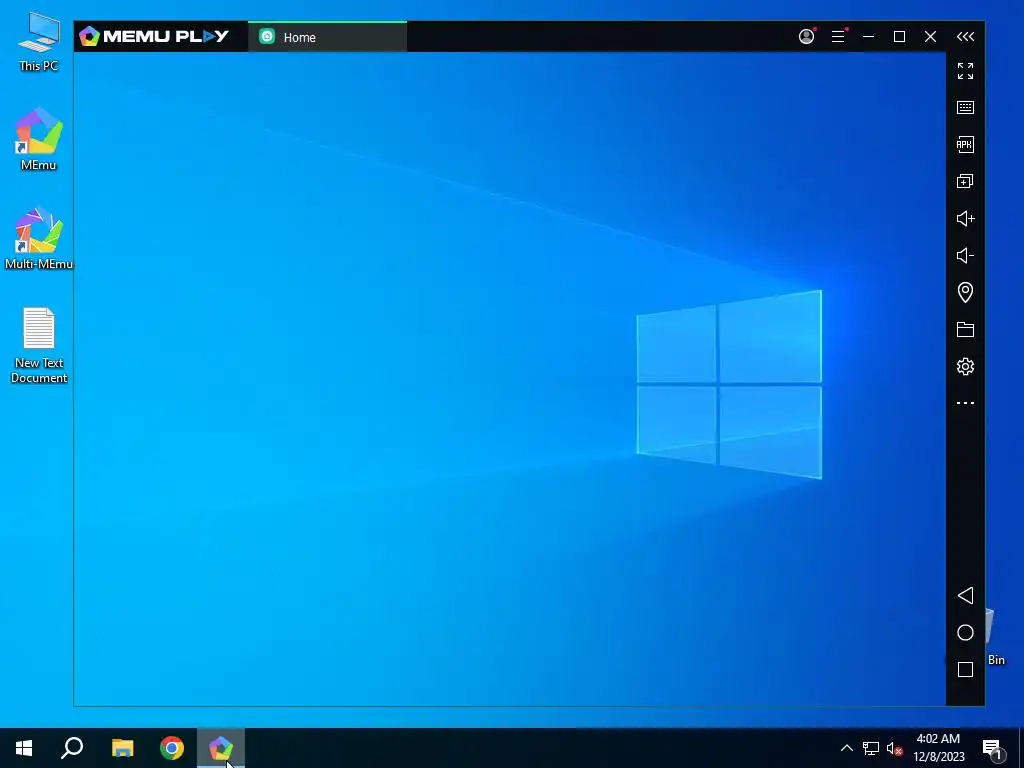Show more sidebar tools
Screen dimensions: 1024x768
[x=965, y=403]
